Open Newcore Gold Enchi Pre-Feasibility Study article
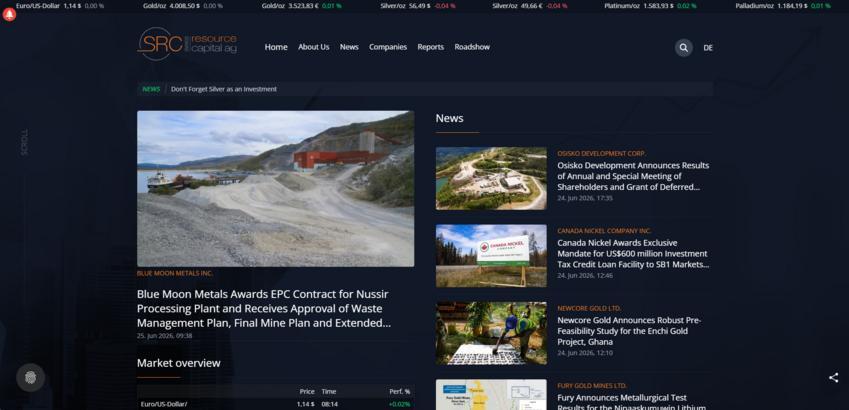 coord(629,331)
